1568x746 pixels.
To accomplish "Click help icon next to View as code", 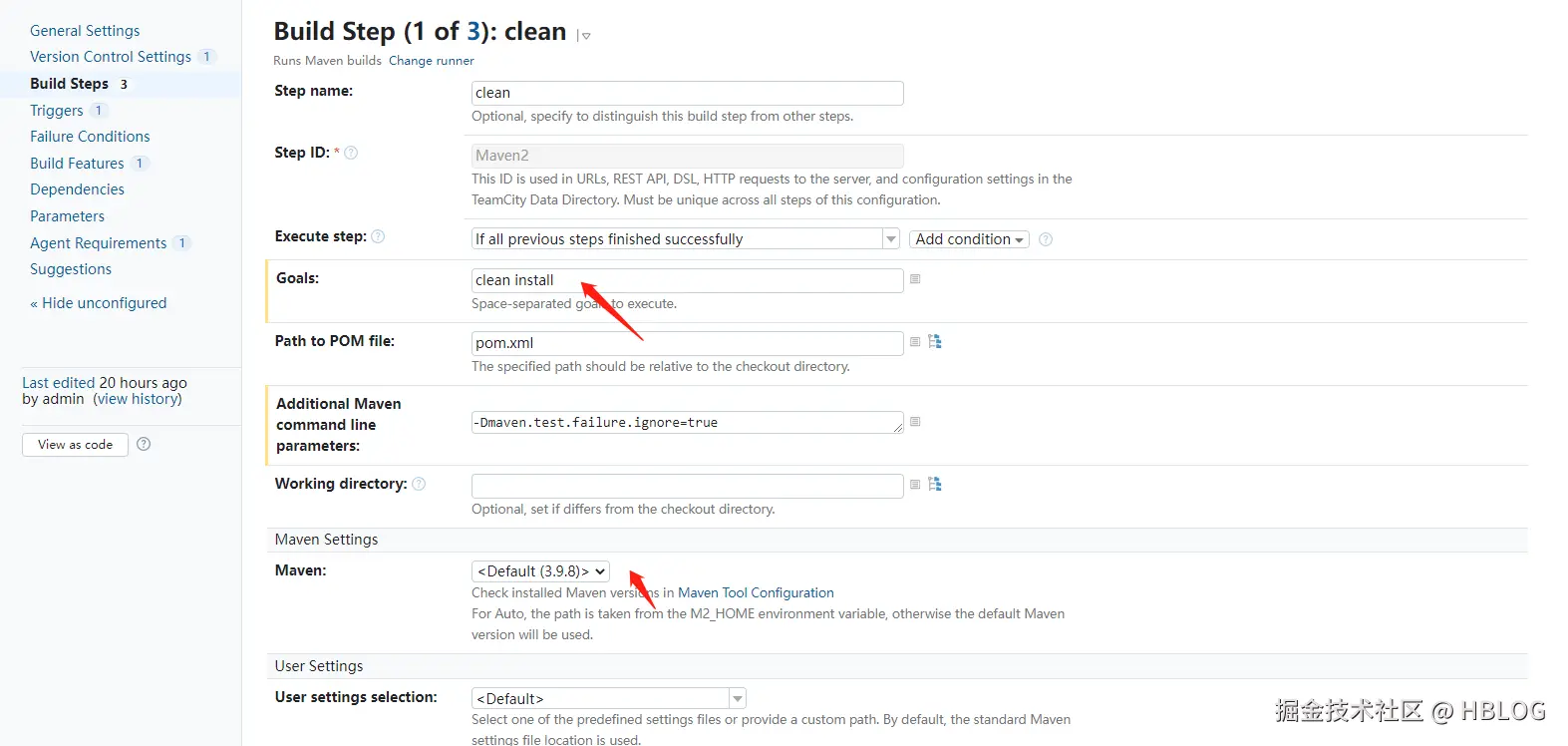I will coord(144,444).
